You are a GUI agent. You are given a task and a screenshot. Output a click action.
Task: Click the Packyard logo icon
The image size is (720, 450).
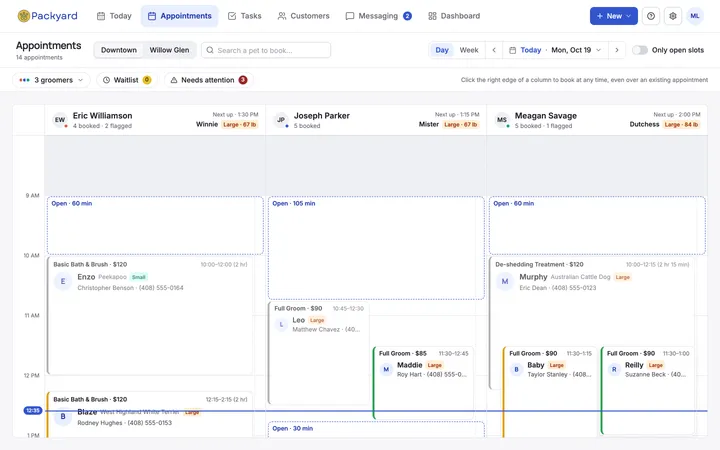(23, 16)
